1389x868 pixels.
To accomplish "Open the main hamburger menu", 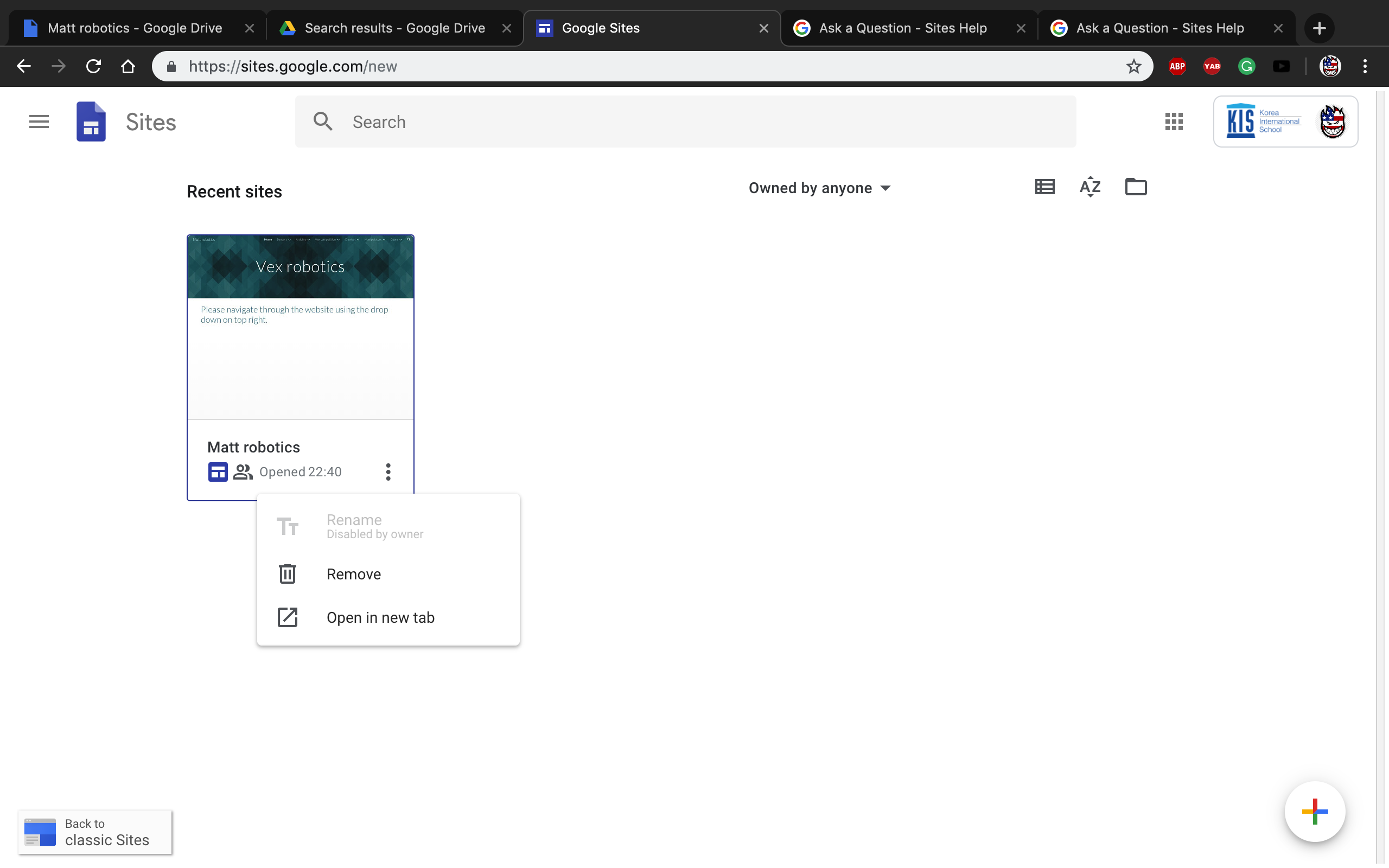I will (x=39, y=122).
